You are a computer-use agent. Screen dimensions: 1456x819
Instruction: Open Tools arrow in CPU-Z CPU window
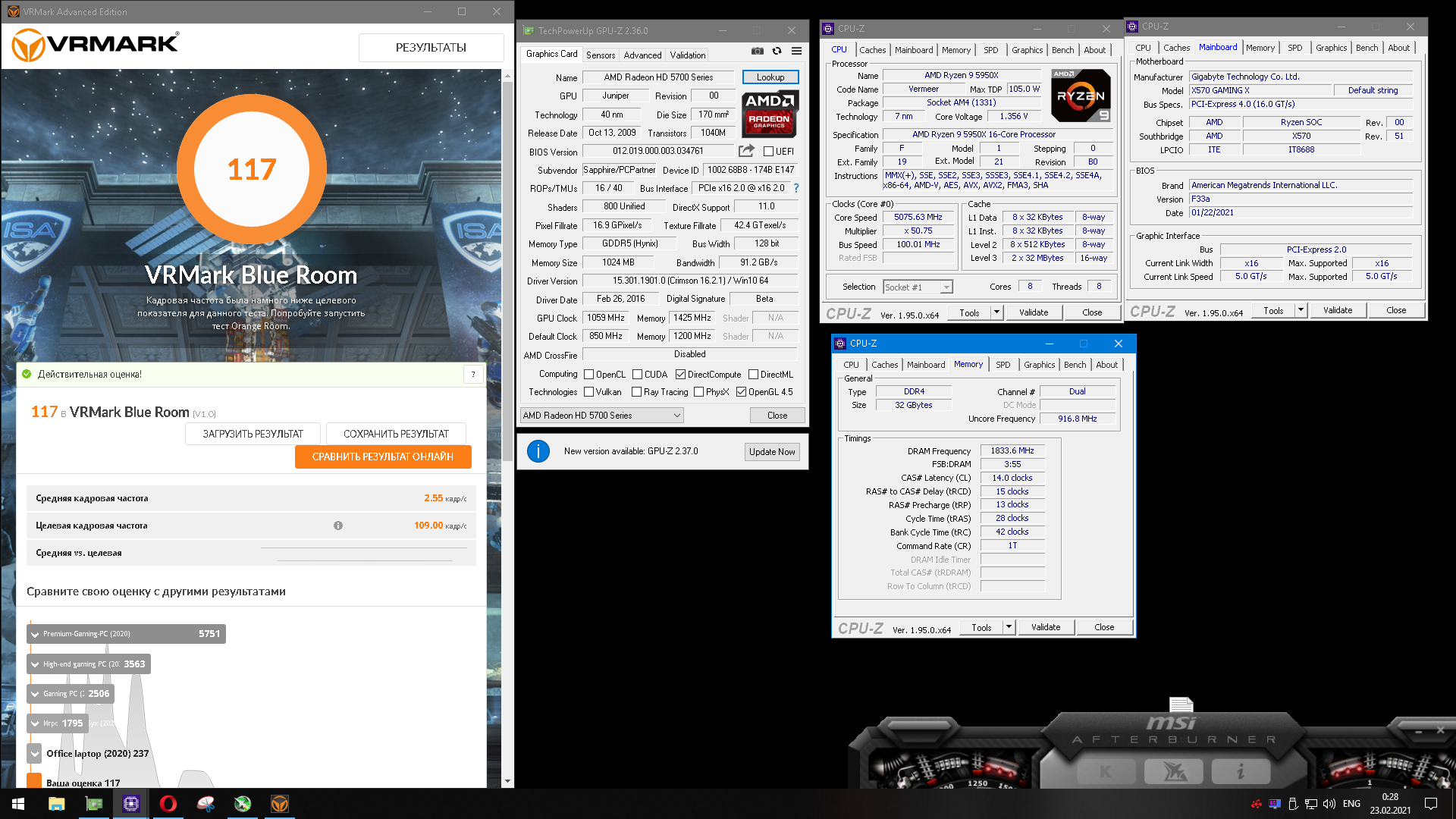[x=997, y=312]
